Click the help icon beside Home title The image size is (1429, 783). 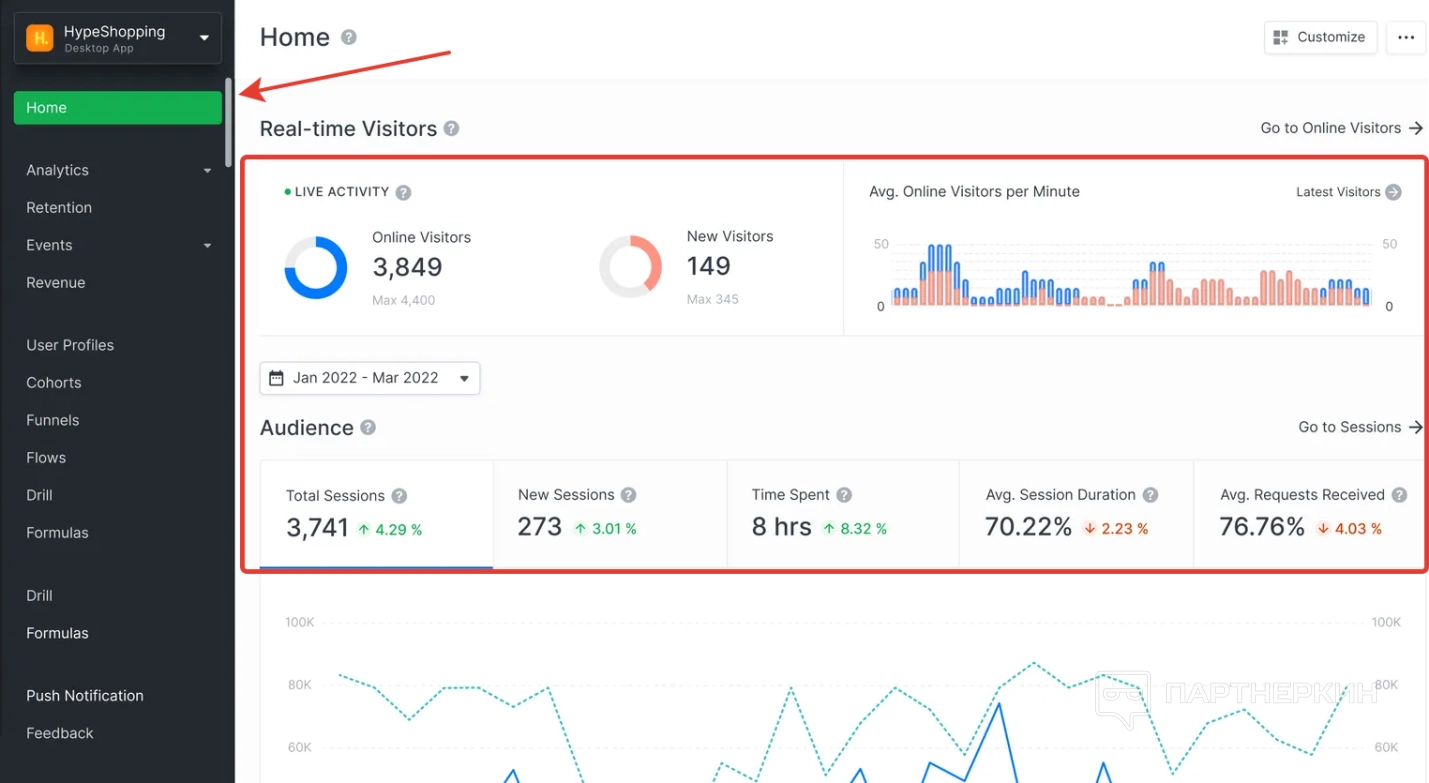[348, 37]
